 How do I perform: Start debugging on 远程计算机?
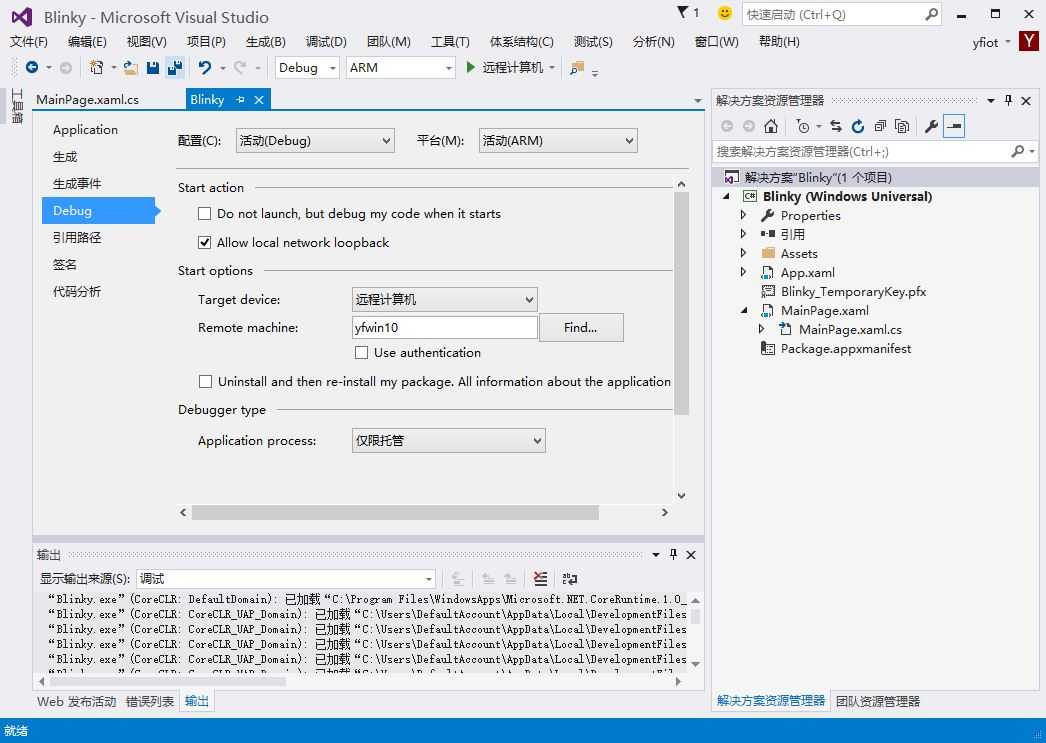(x=505, y=68)
